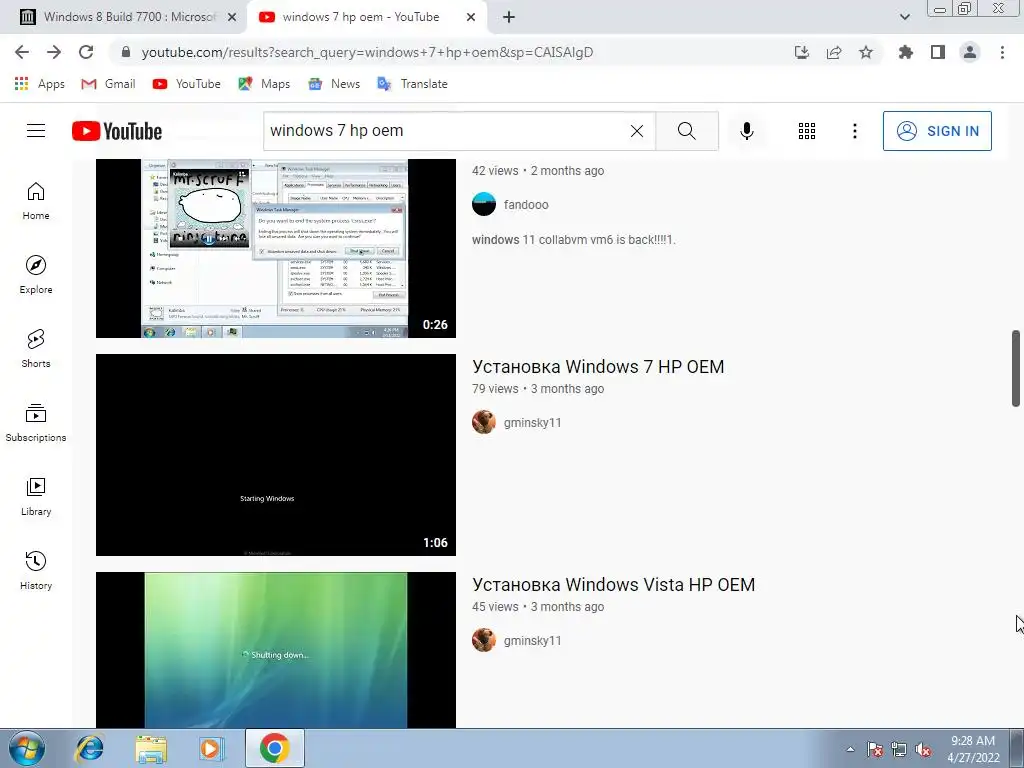Viewport: 1024px width, 768px height.
Task: Expand the tab search dropdown arrow
Action: tap(904, 17)
